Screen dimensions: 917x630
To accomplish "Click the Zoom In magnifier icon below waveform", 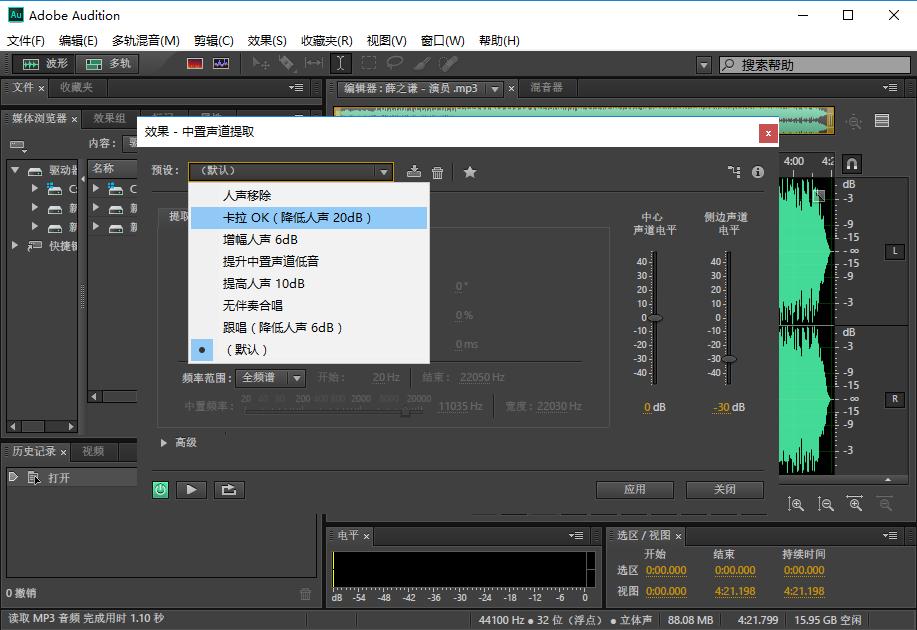I will point(797,504).
